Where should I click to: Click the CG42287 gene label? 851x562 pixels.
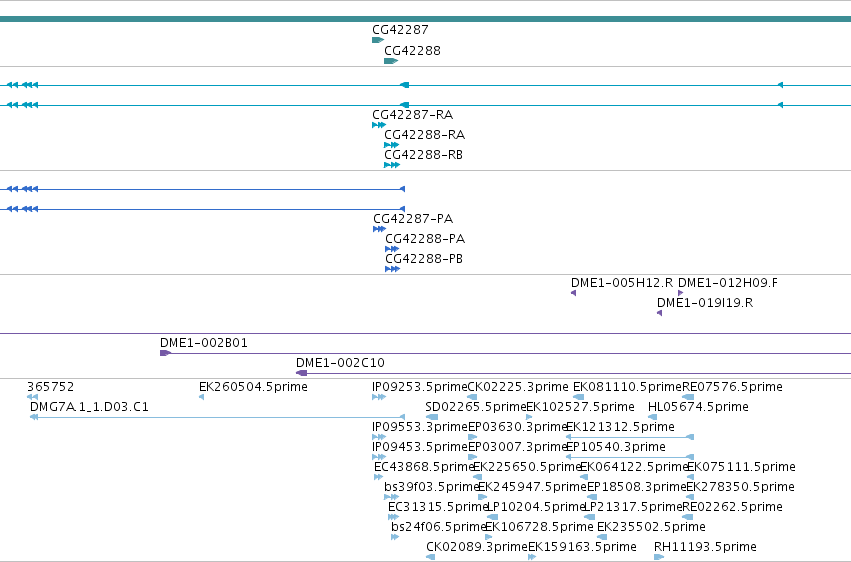(x=400, y=30)
